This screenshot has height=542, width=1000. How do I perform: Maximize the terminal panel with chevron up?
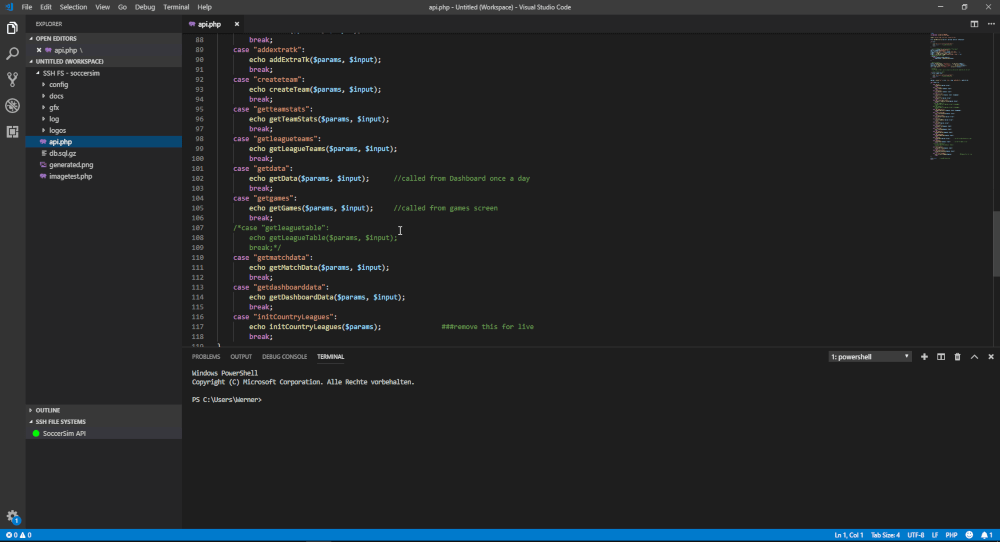pos(974,356)
